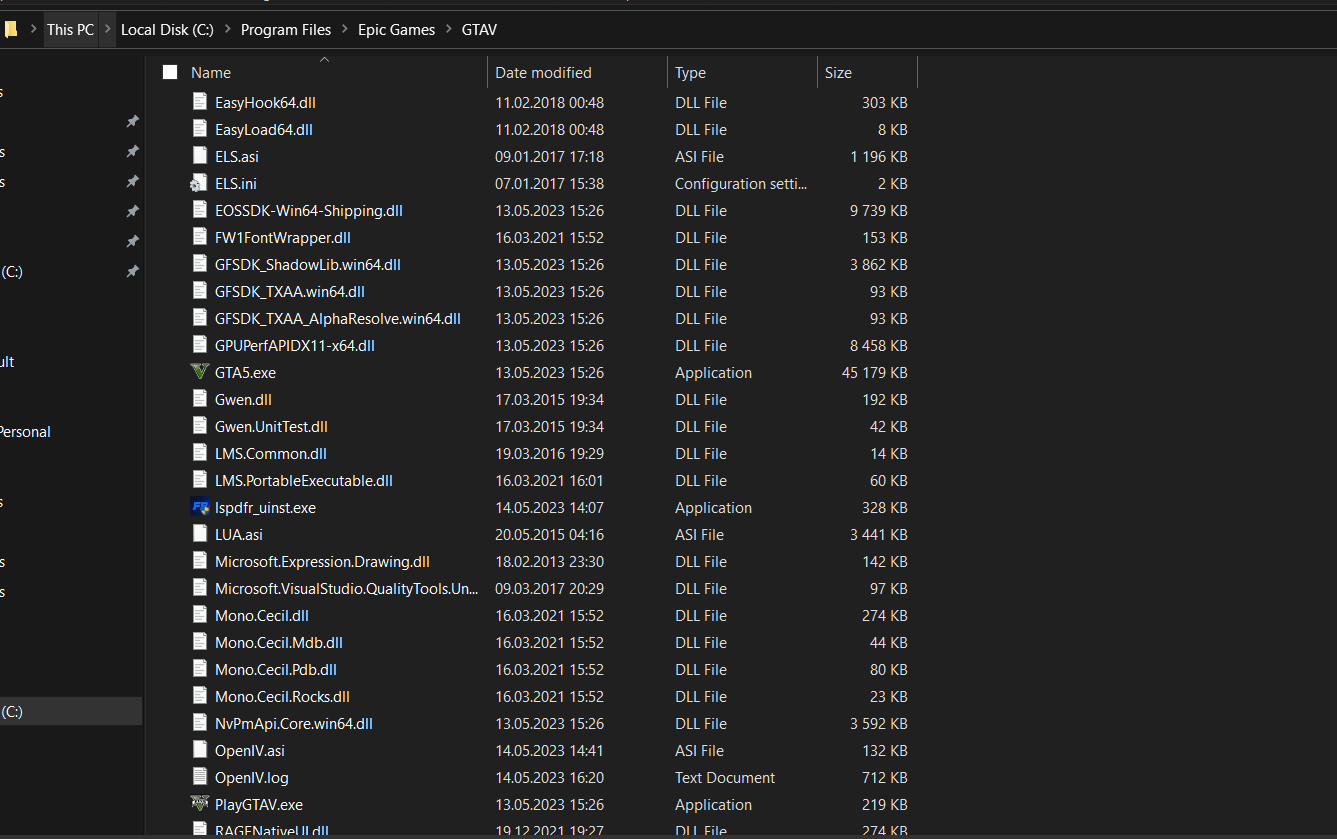
Task: Click the OpenIV.asi file icon
Action: (199, 750)
